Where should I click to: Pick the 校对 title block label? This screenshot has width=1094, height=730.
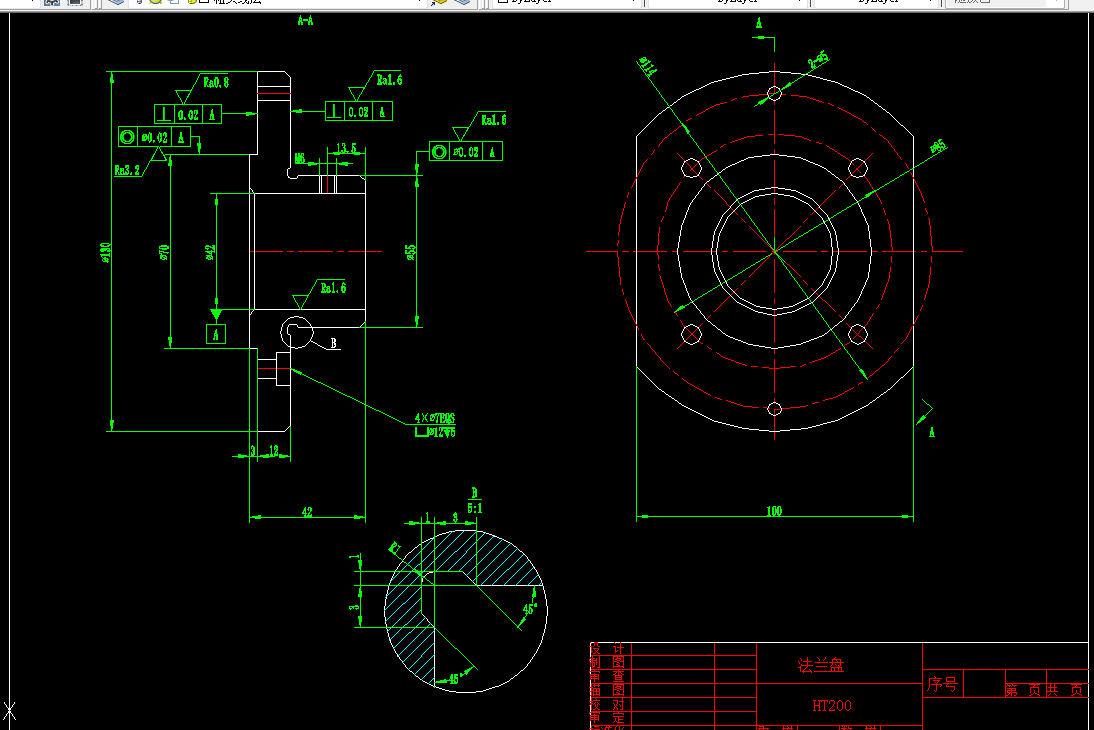[607, 704]
